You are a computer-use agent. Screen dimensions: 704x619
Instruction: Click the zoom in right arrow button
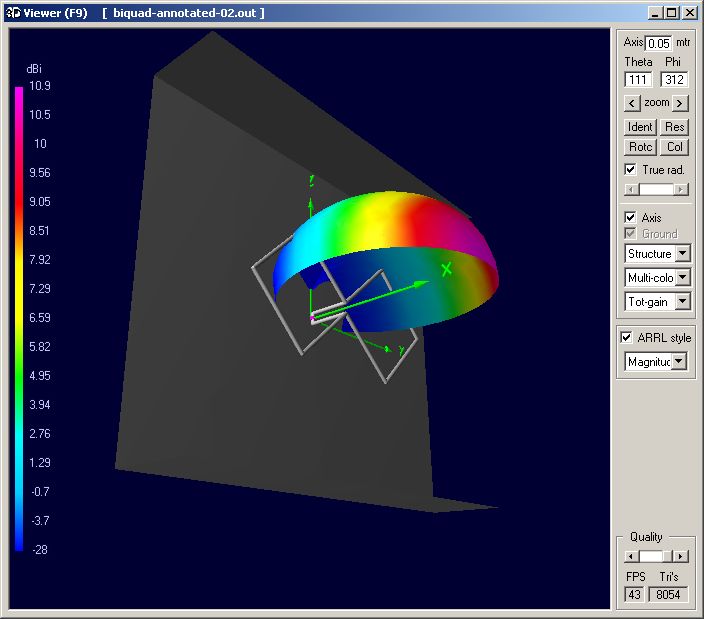680,103
